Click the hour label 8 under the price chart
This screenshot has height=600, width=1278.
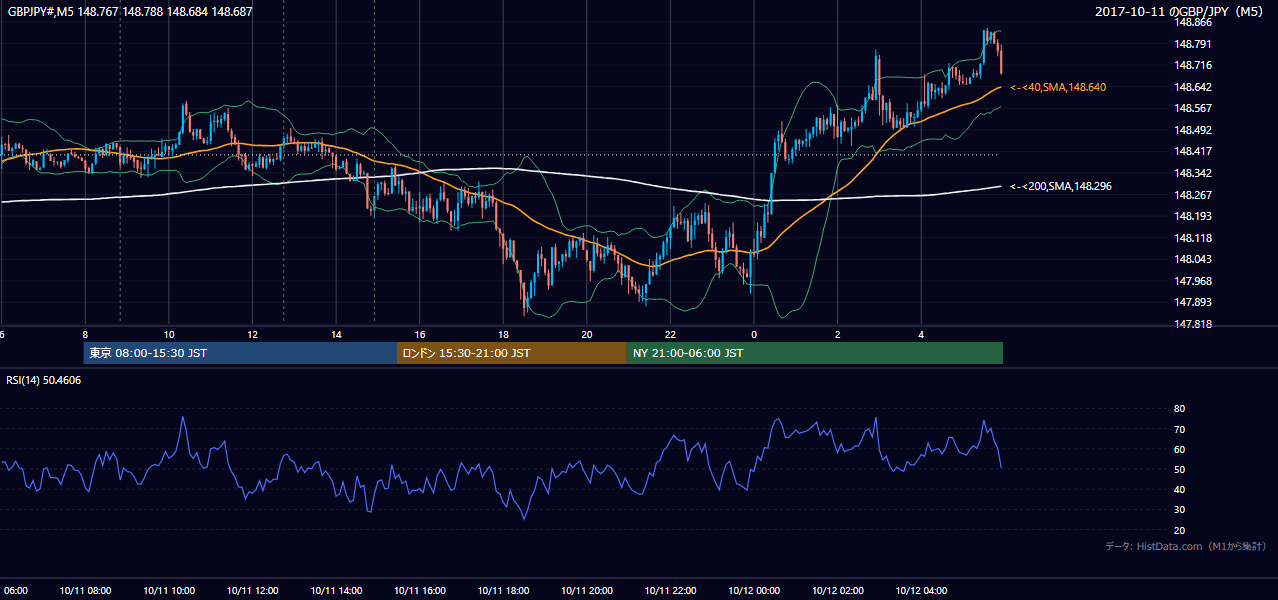click(86, 334)
